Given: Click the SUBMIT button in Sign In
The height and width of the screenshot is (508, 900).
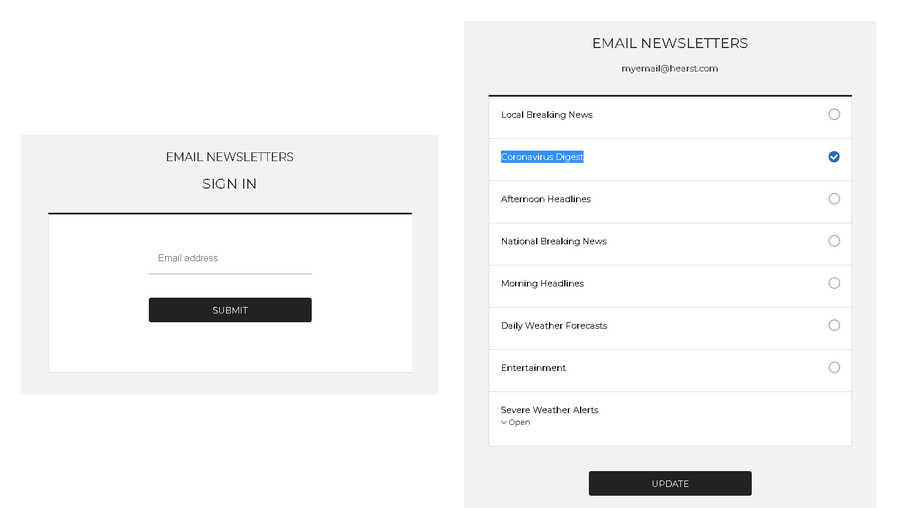Looking at the screenshot, I should coord(230,310).
